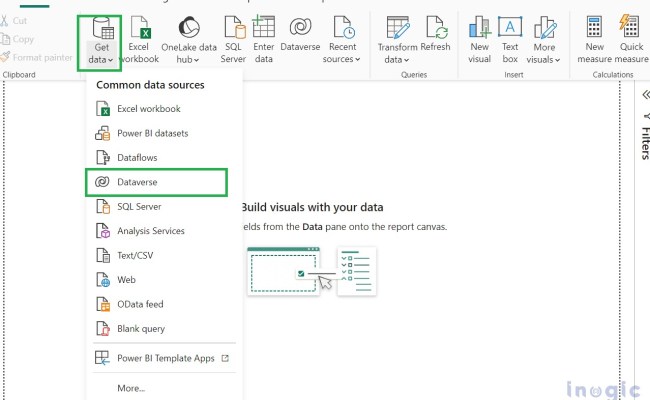Create a New measure
Screen dimensions: 650x400
pos(594,40)
